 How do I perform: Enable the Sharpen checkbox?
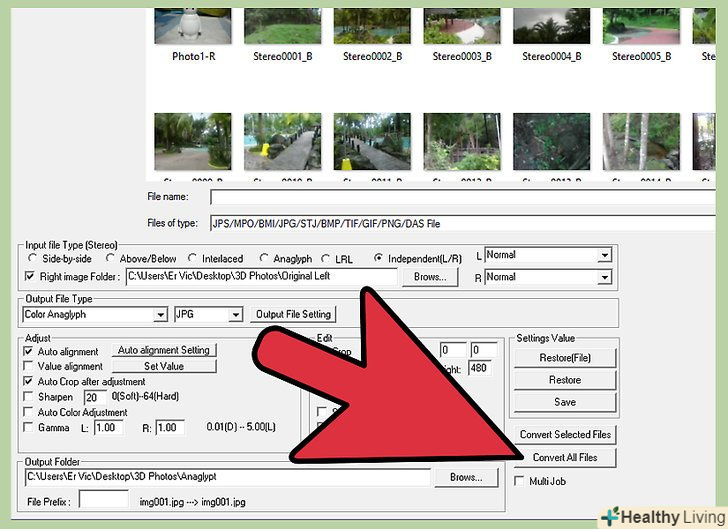click(28, 397)
